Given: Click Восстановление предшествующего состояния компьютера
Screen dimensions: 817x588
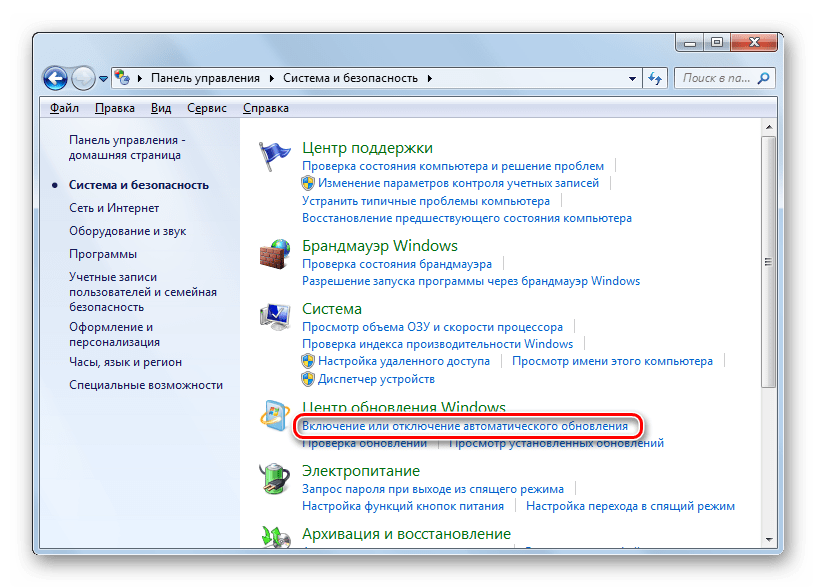Looking at the screenshot, I should click(467, 218).
